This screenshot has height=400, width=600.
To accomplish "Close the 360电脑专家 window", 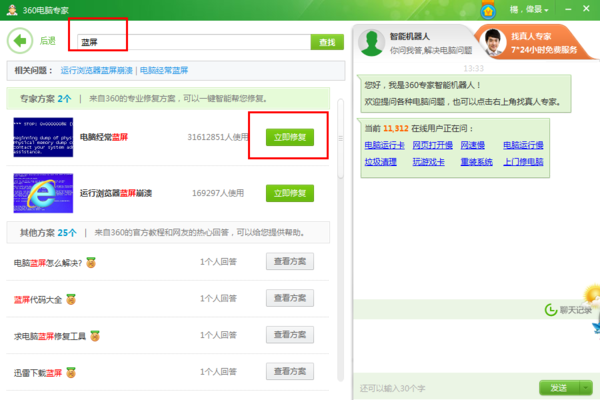I will 586,9.
